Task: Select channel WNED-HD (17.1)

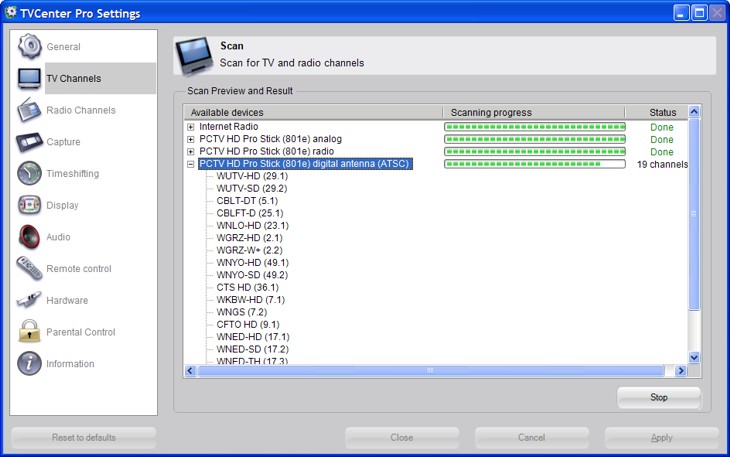Action: click(x=253, y=336)
